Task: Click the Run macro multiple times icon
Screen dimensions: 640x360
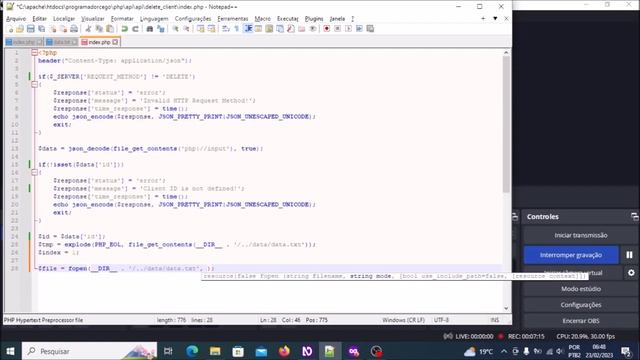Action: (x=359, y=29)
